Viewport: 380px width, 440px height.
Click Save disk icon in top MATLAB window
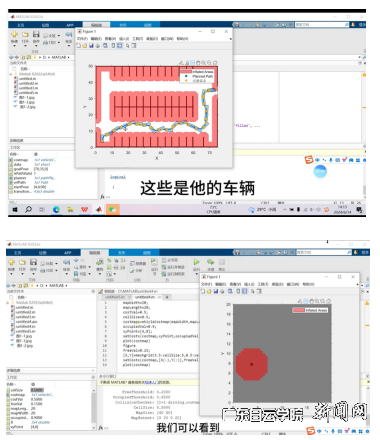pyautogui.click(x=36, y=34)
